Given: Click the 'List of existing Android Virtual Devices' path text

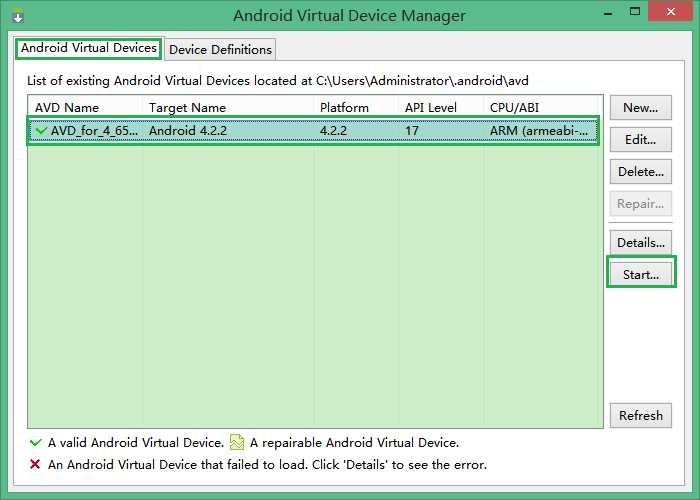Looking at the screenshot, I should click(278, 81).
